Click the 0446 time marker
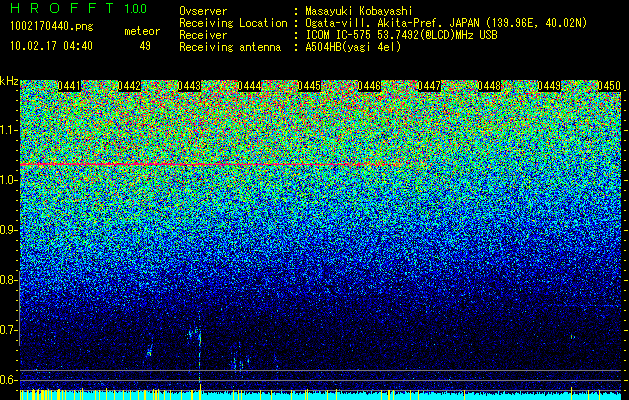 coord(369,86)
